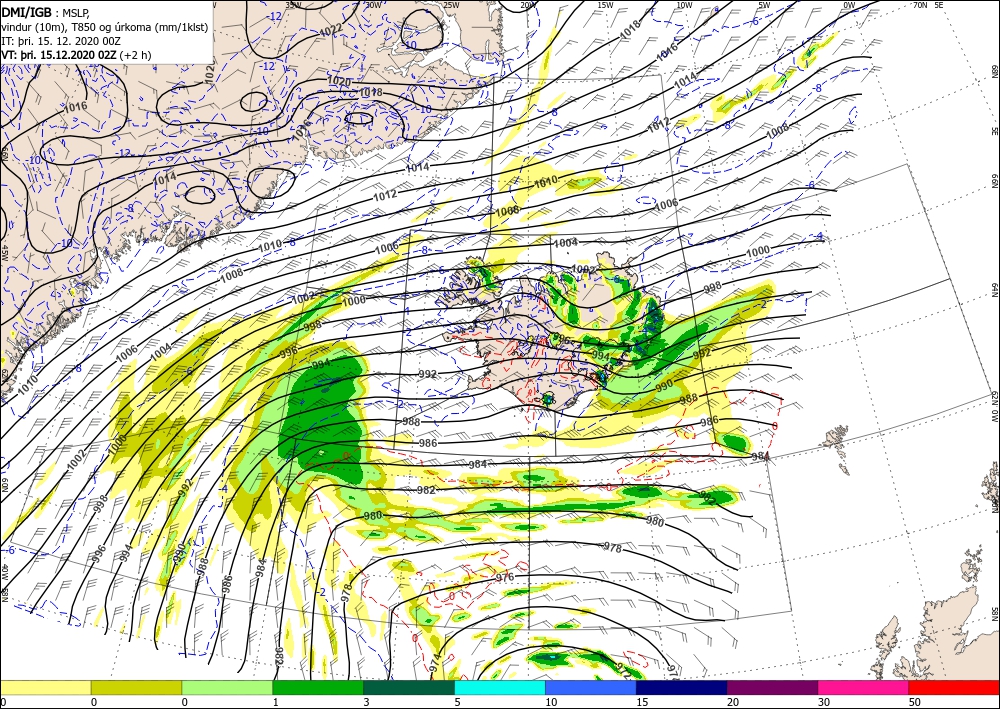The height and width of the screenshot is (709, 1000).
Task: Click the pale yellow legend swatch
Action: coord(45,687)
